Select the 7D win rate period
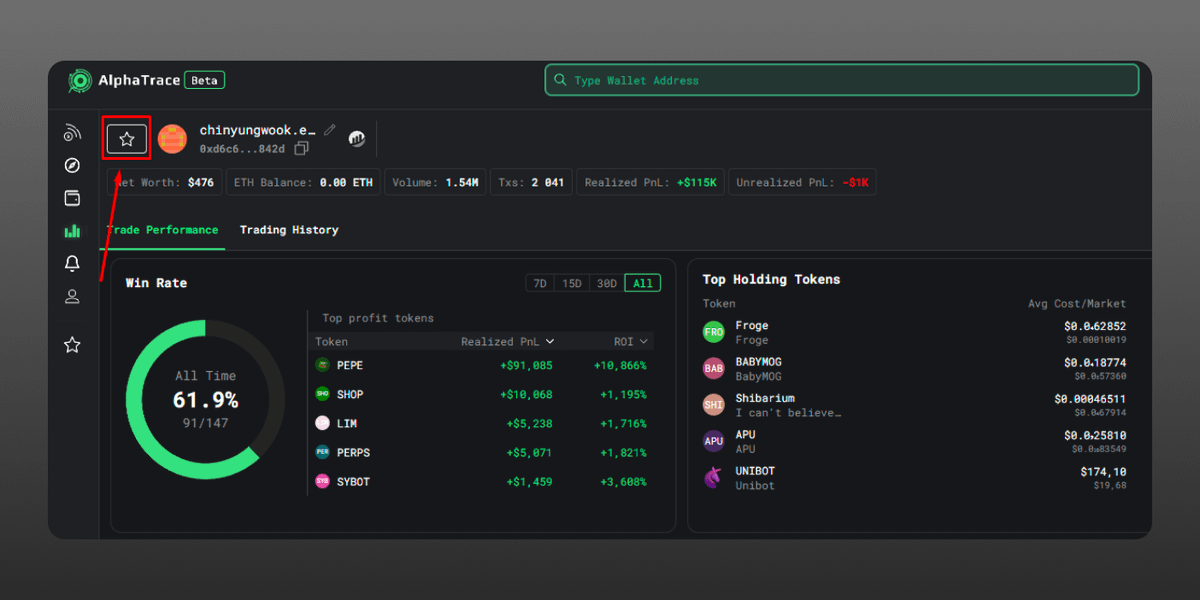The height and width of the screenshot is (600, 1200). [x=540, y=283]
